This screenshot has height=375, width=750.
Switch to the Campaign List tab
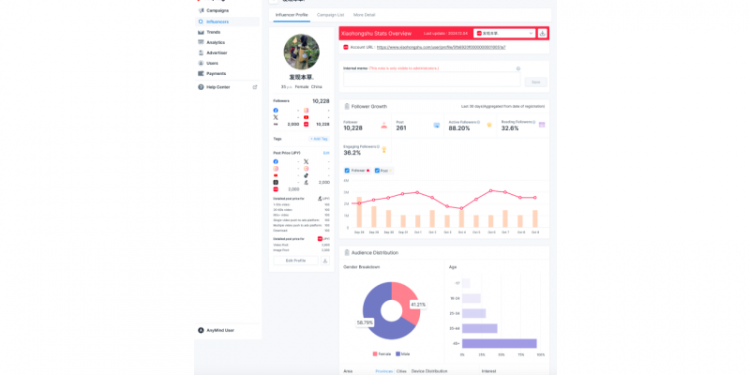coord(331,15)
